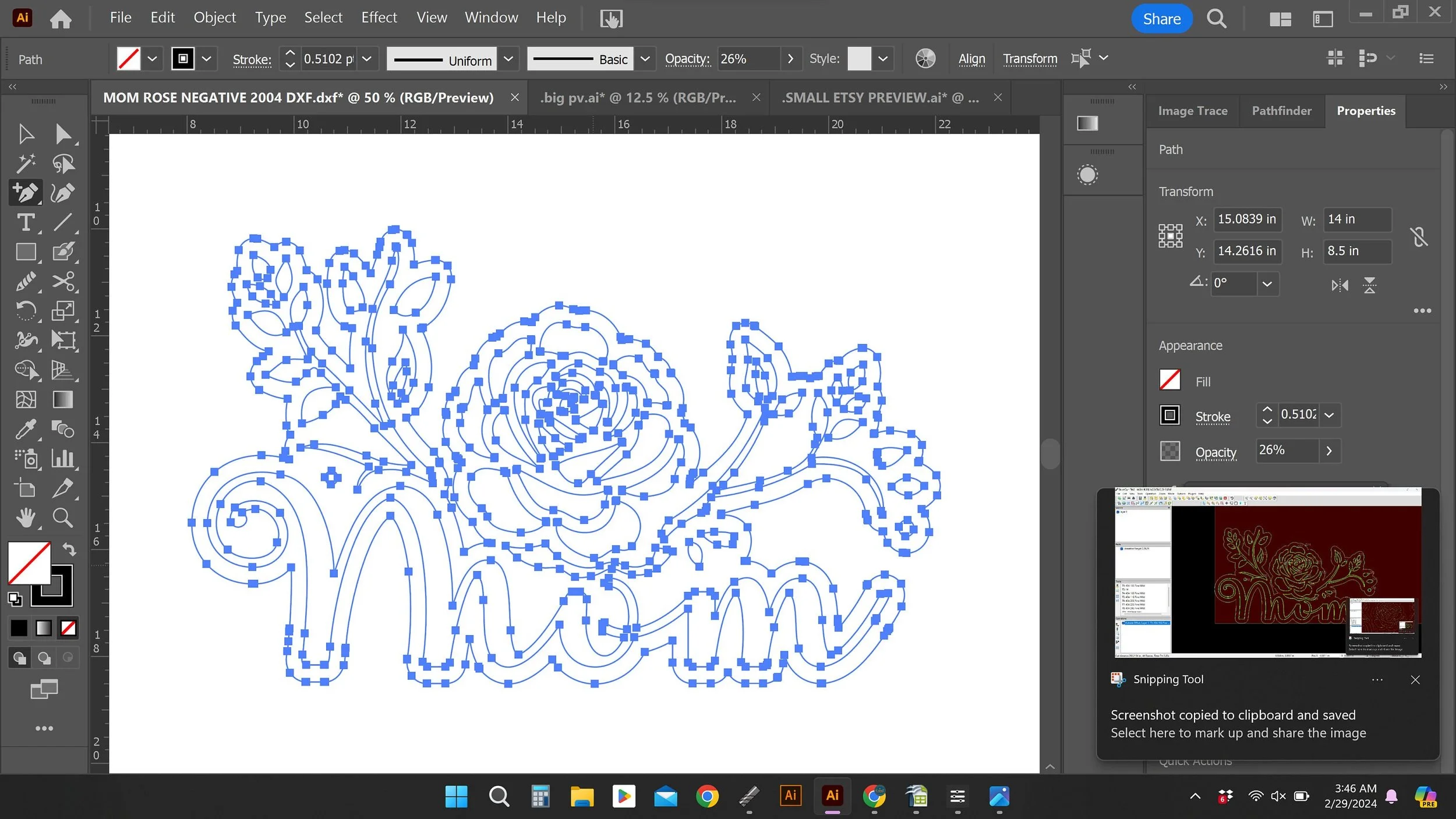
Task: Click the Share button
Action: point(1161,19)
